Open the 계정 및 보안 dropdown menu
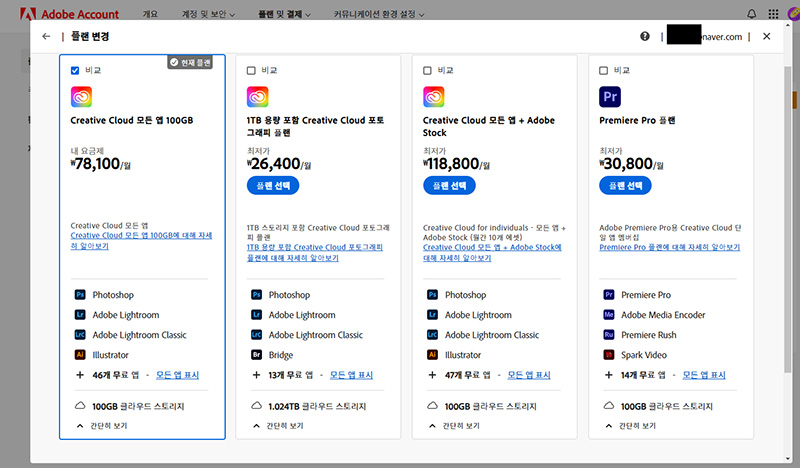 208,14
